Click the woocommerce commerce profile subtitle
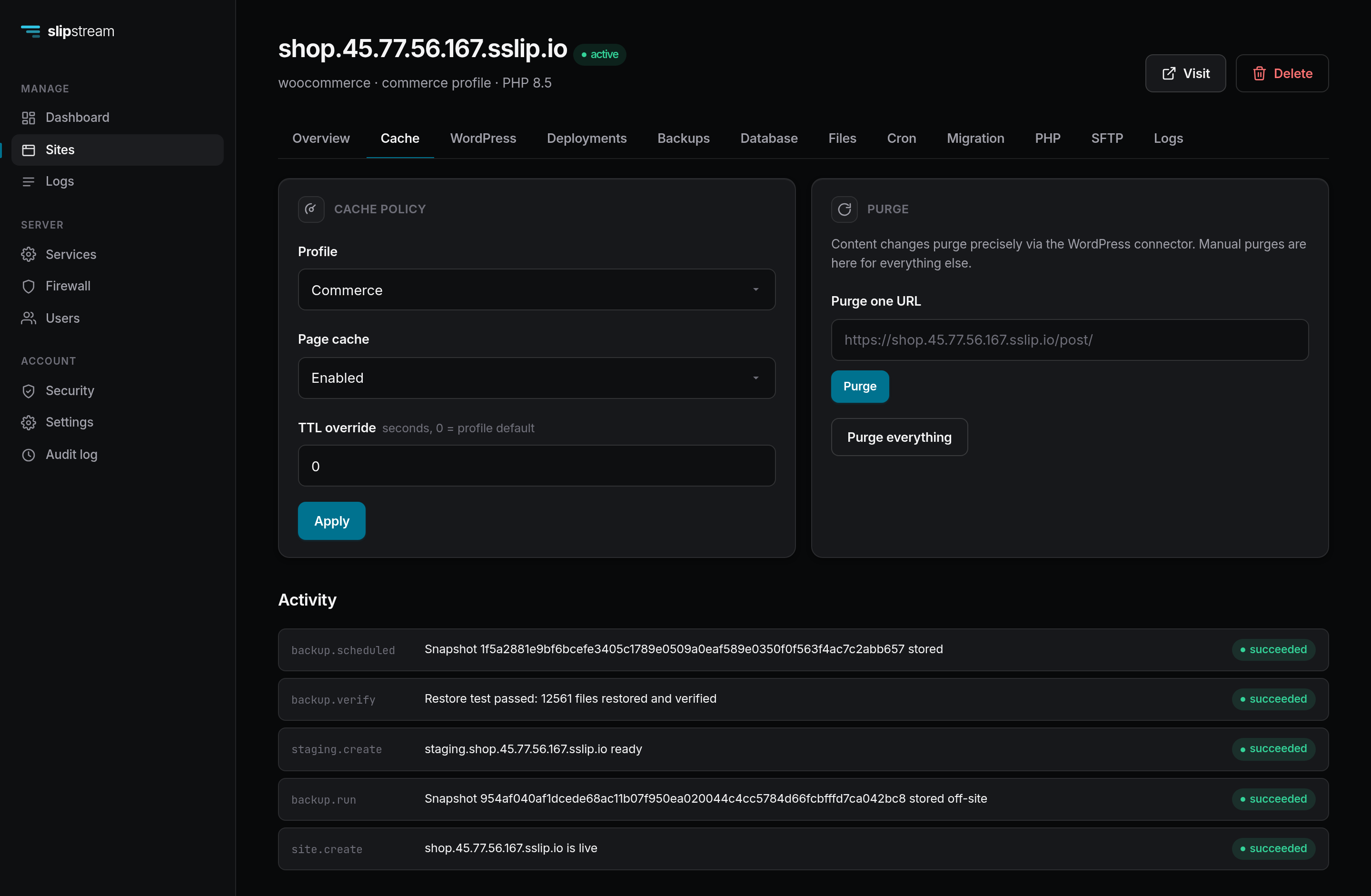Screen dimensions: 1371x896 415,83
